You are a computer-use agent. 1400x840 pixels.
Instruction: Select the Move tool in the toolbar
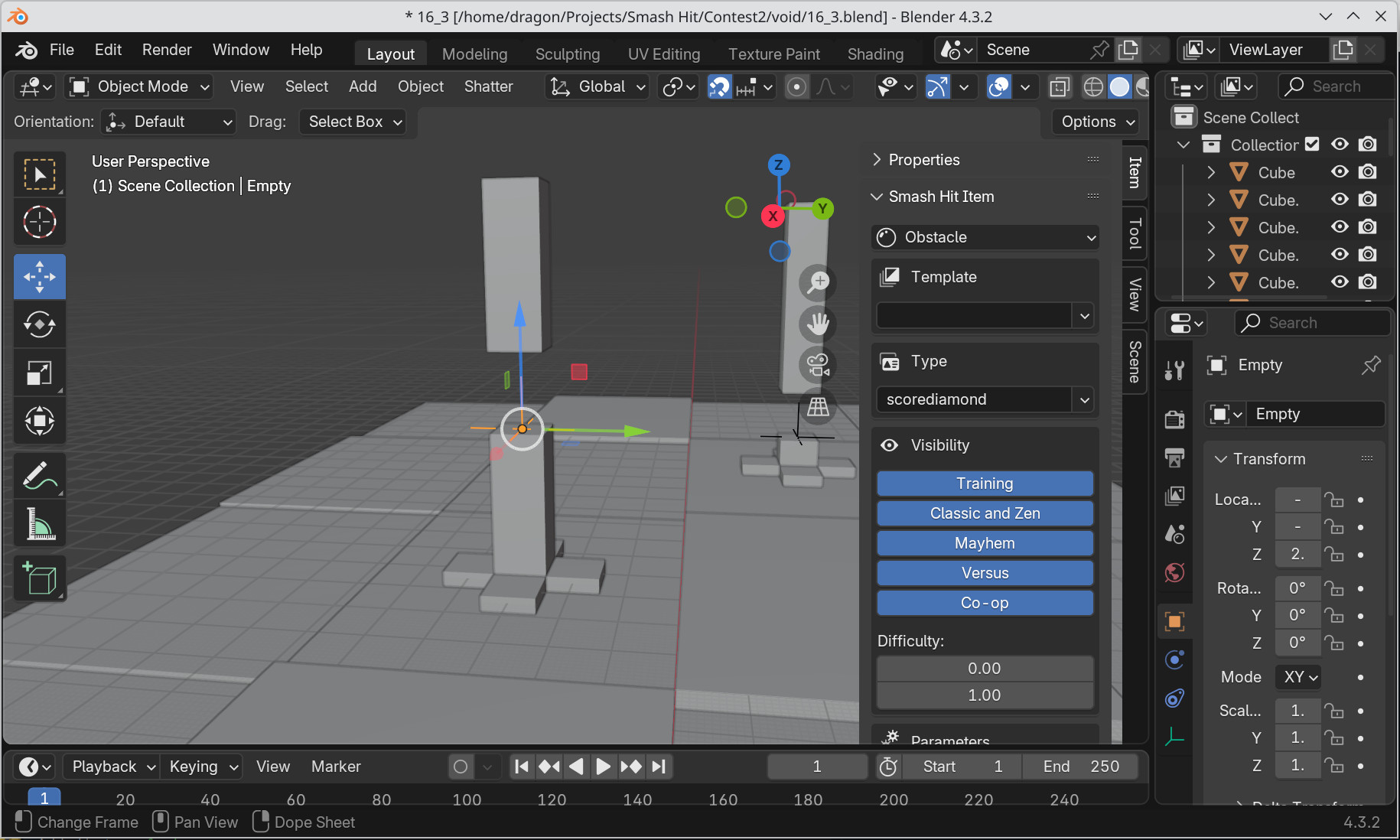point(39,276)
